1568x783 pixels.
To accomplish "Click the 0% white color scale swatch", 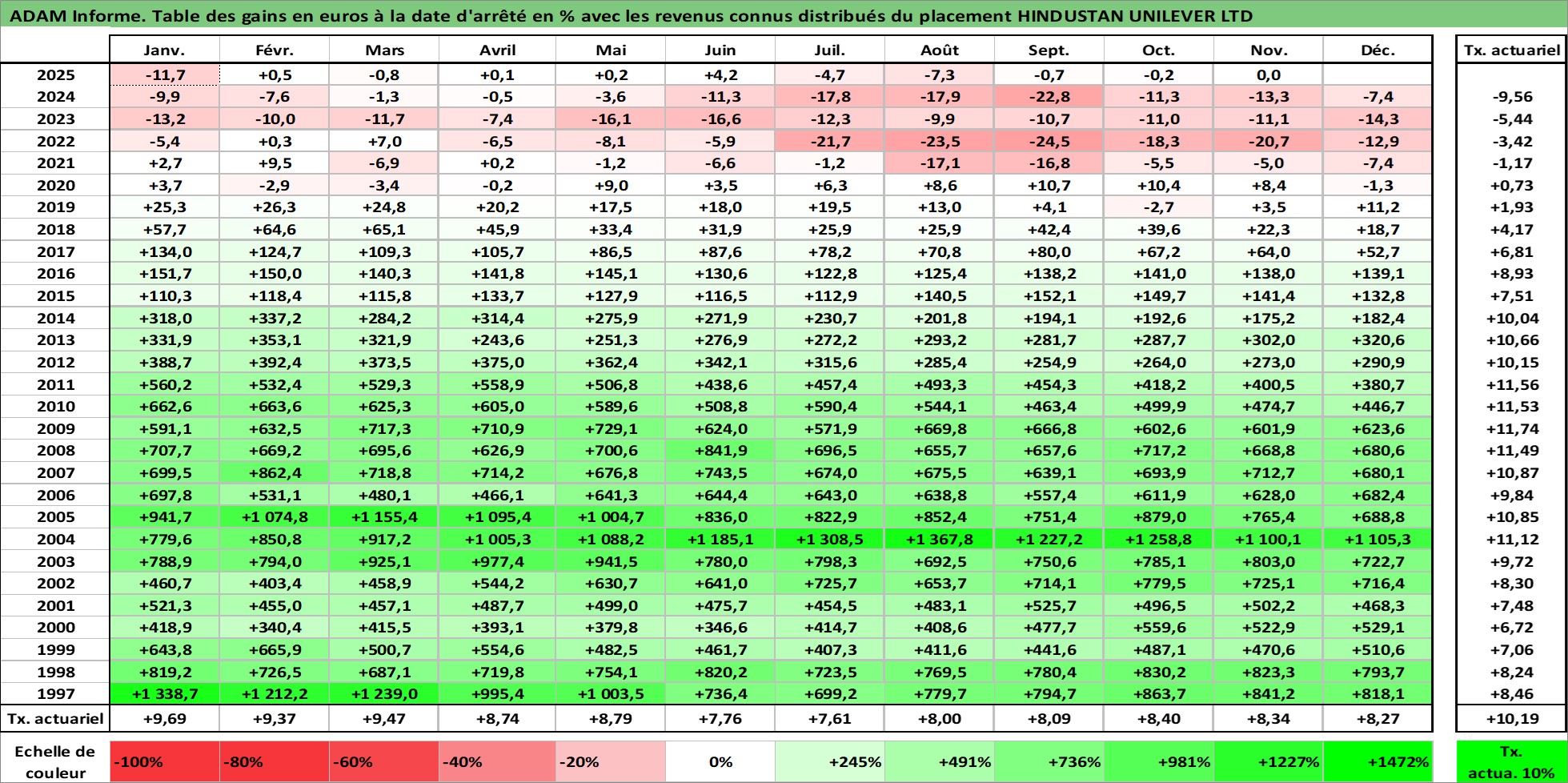I will [x=720, y=761].
